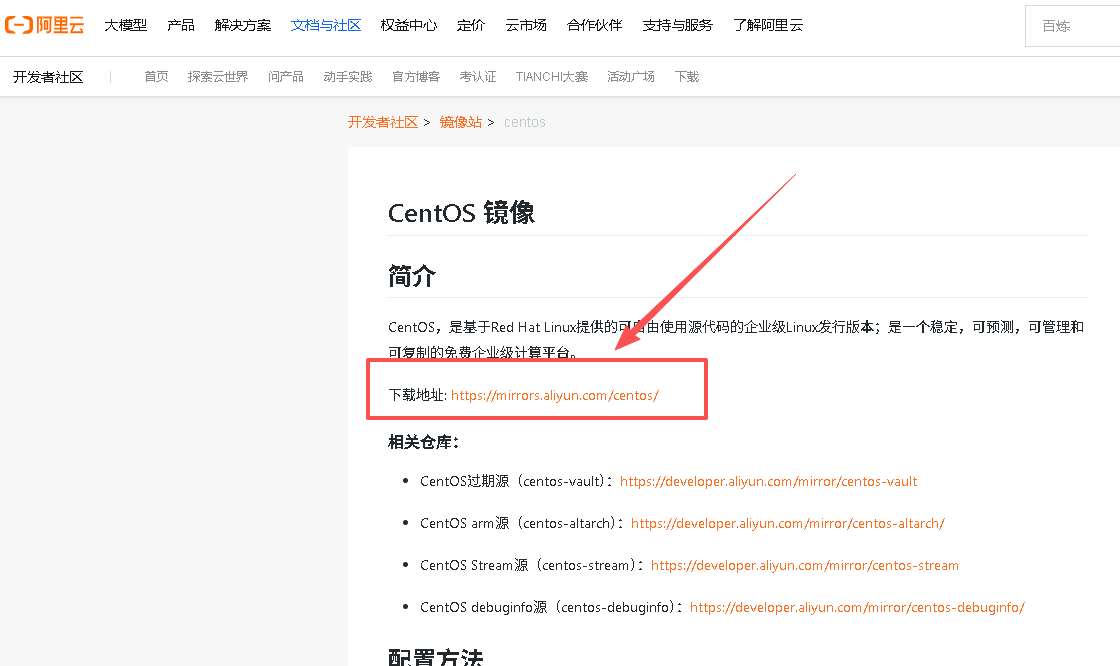
Task: Go to 云市场
Action: point(526,25)
